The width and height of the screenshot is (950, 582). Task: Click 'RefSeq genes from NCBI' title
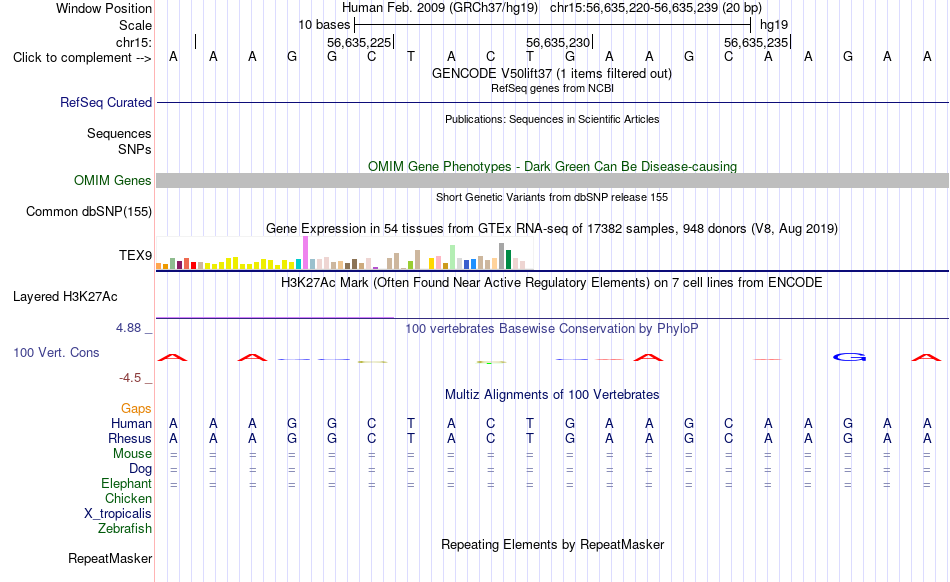(x=552, y=88)
